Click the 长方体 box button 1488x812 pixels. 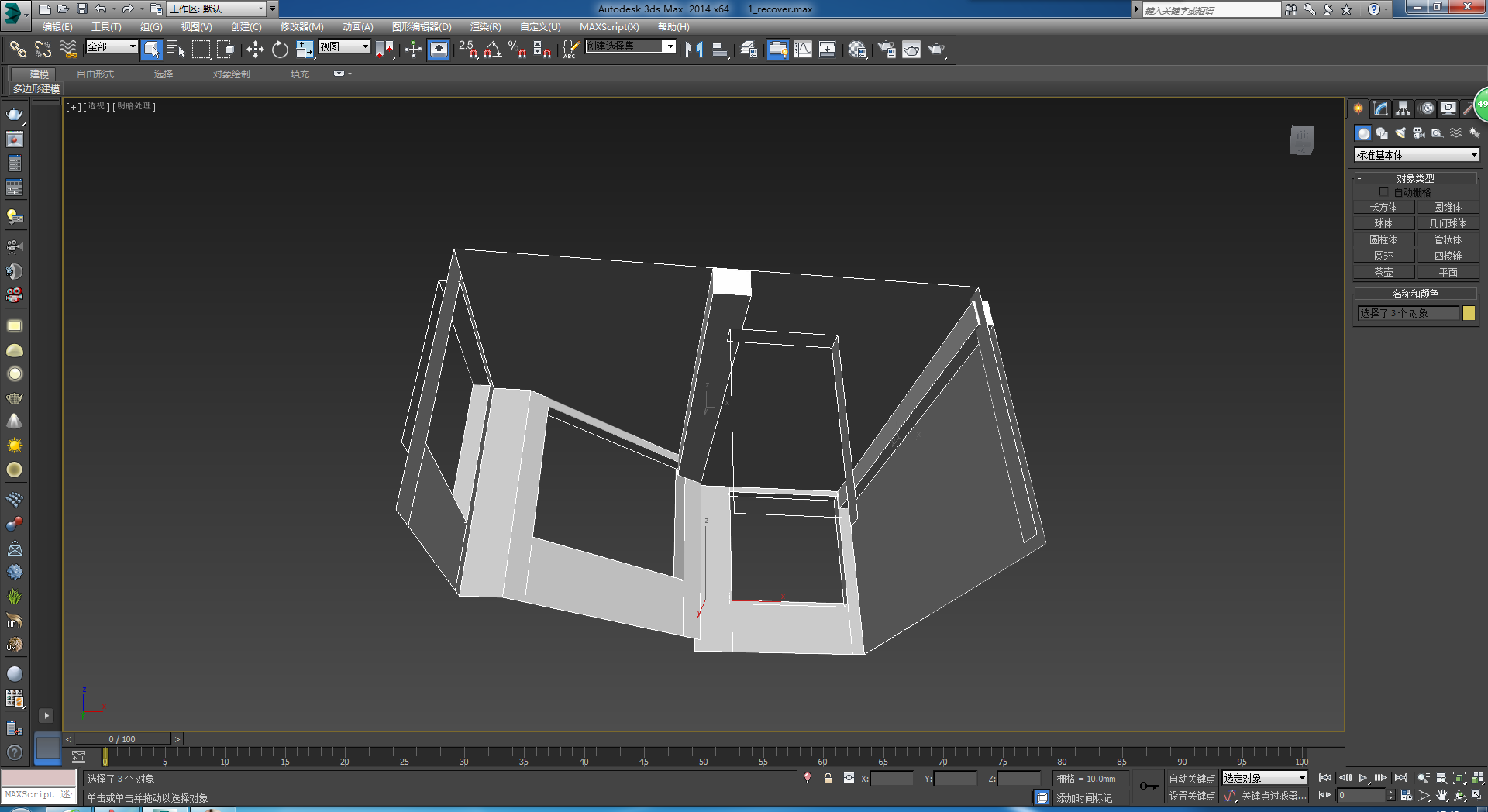(1383, 207)
